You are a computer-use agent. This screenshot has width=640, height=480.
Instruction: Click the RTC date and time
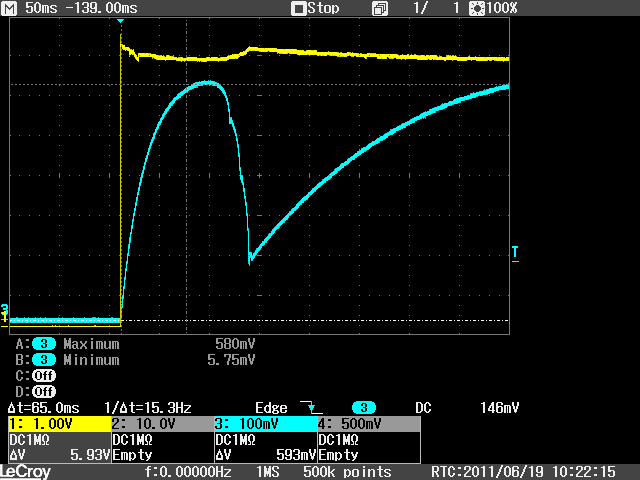[x=523, y=472]
